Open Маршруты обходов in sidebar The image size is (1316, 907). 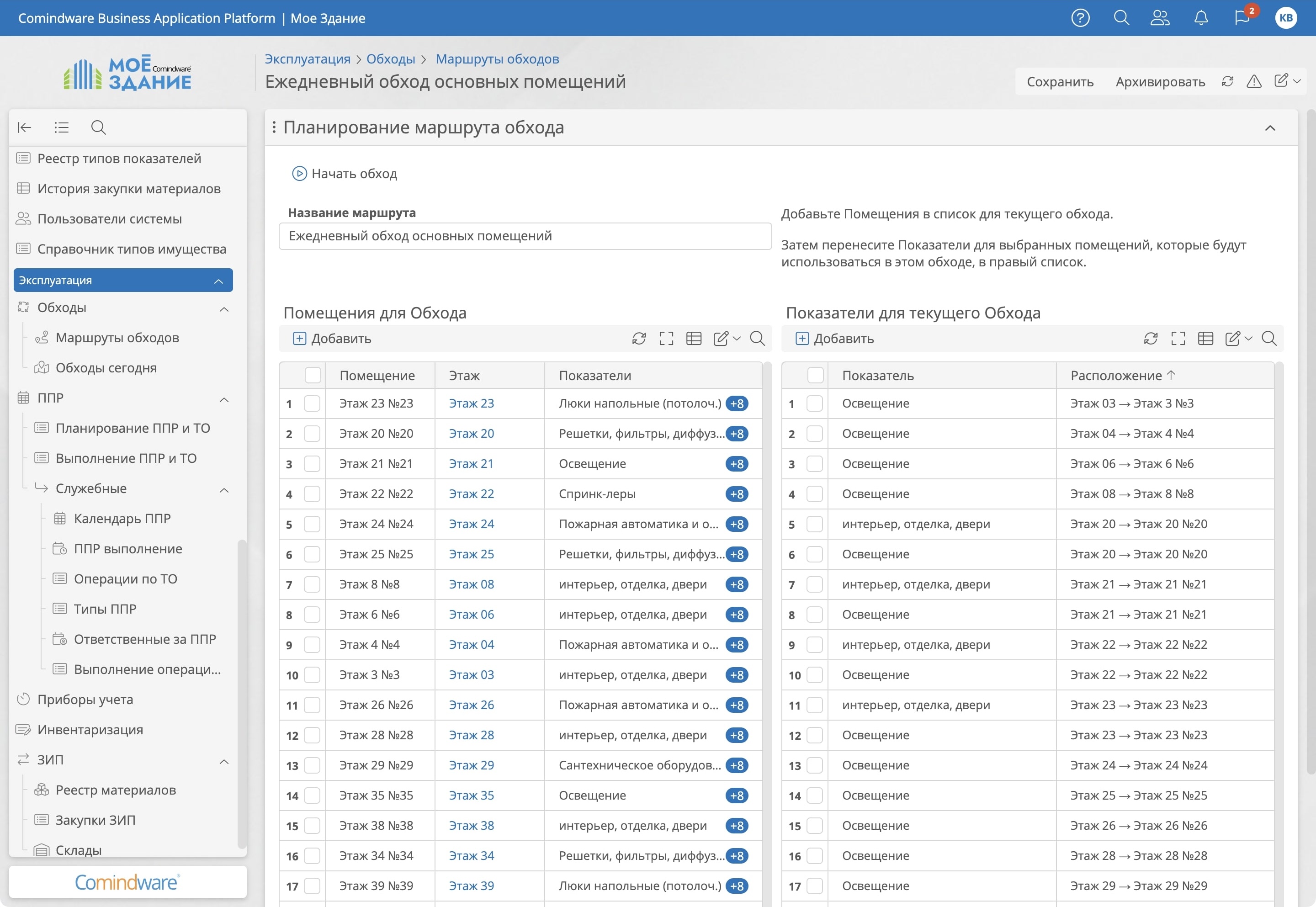click(117, 338)
